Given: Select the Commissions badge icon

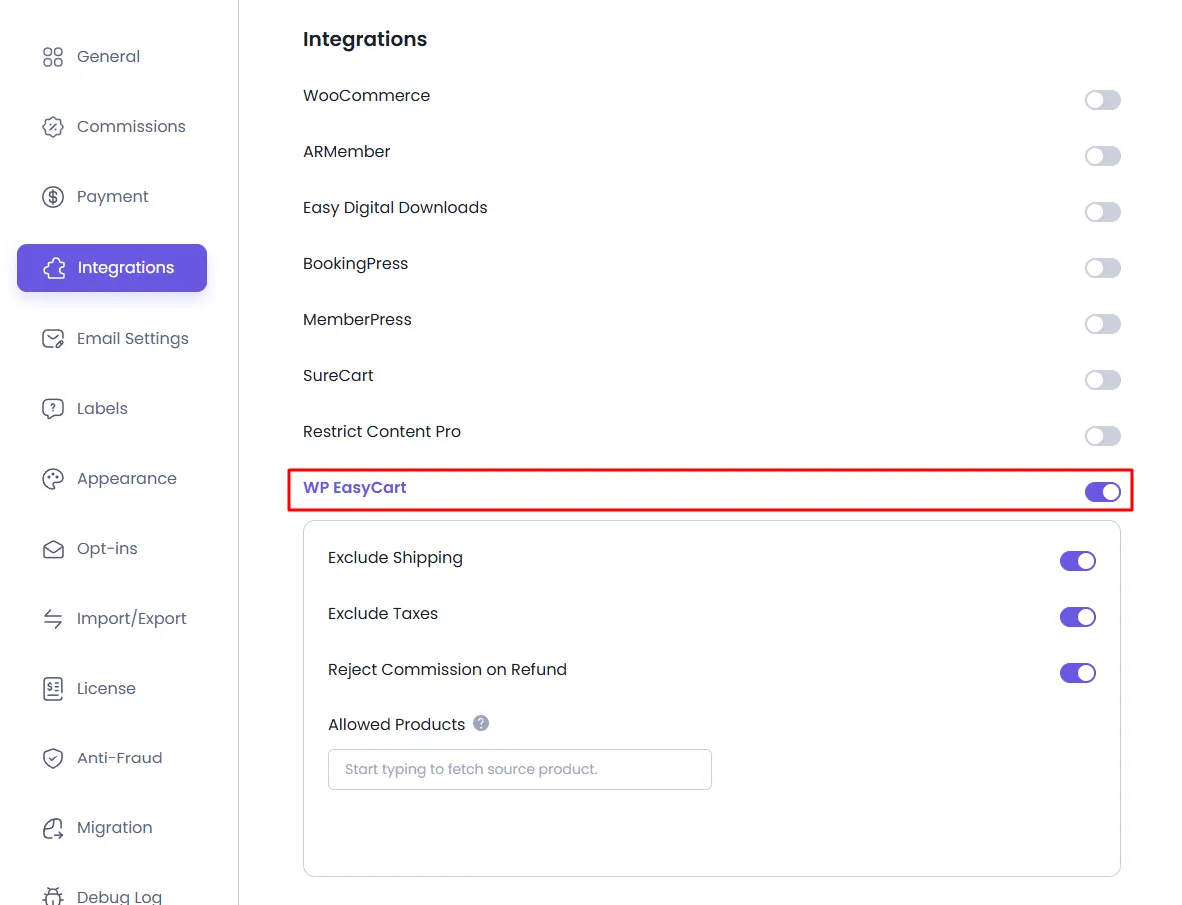Looking at the screenshot, I should pyautogui.click(x=52, y=127).
